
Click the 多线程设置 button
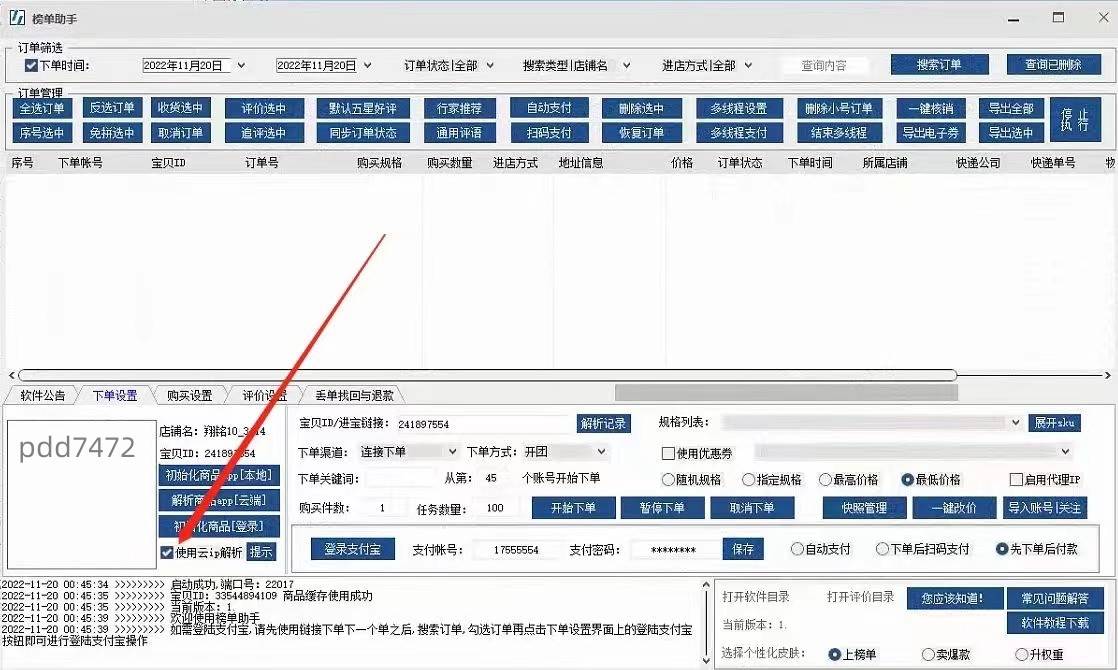tap(739, 108)
